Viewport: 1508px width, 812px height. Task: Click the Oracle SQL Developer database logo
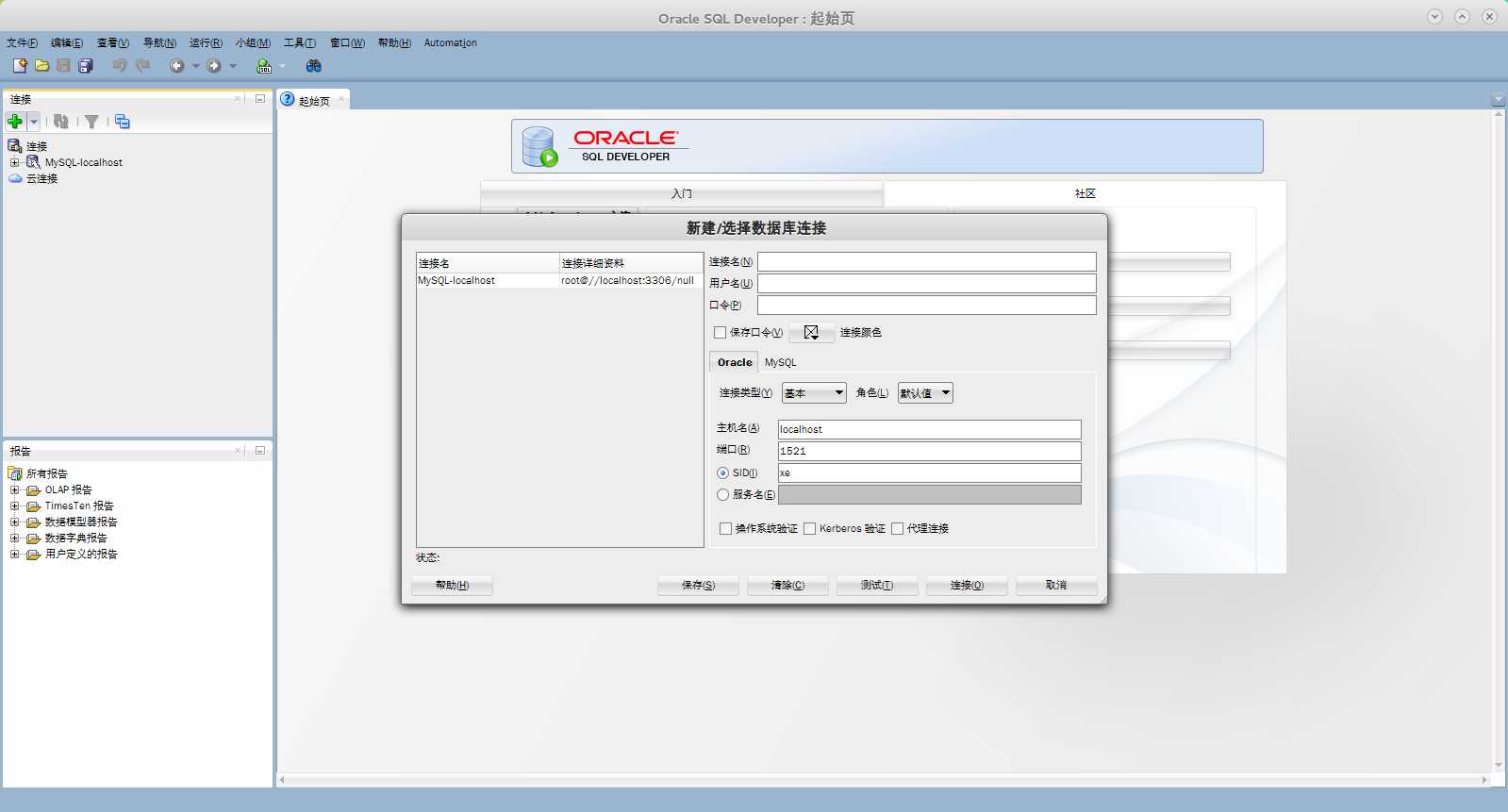(x=540, y=146)
